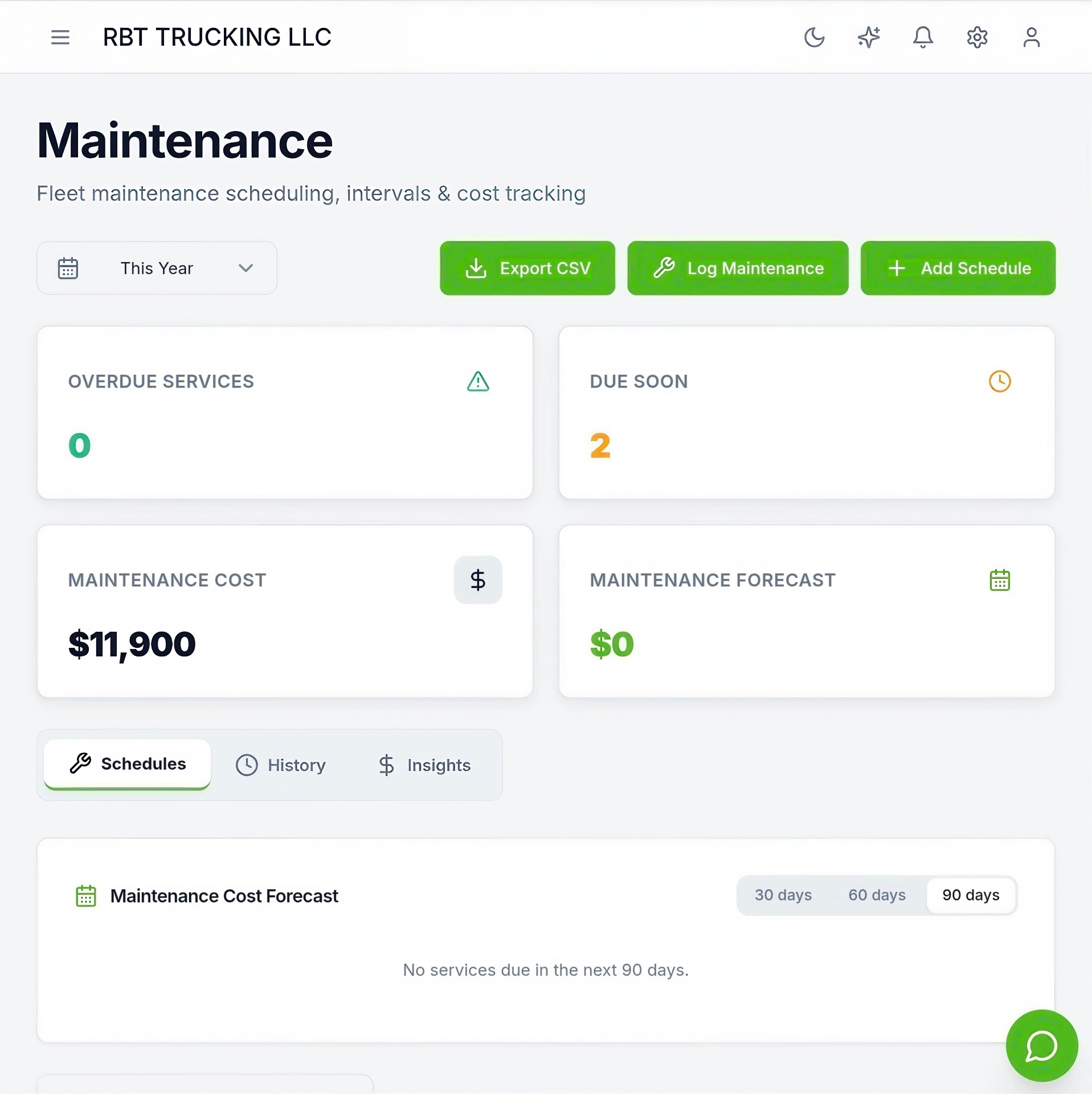1092x1094 pixels.
Task: Click the Export CSV button
Action: tap(527, 268)
